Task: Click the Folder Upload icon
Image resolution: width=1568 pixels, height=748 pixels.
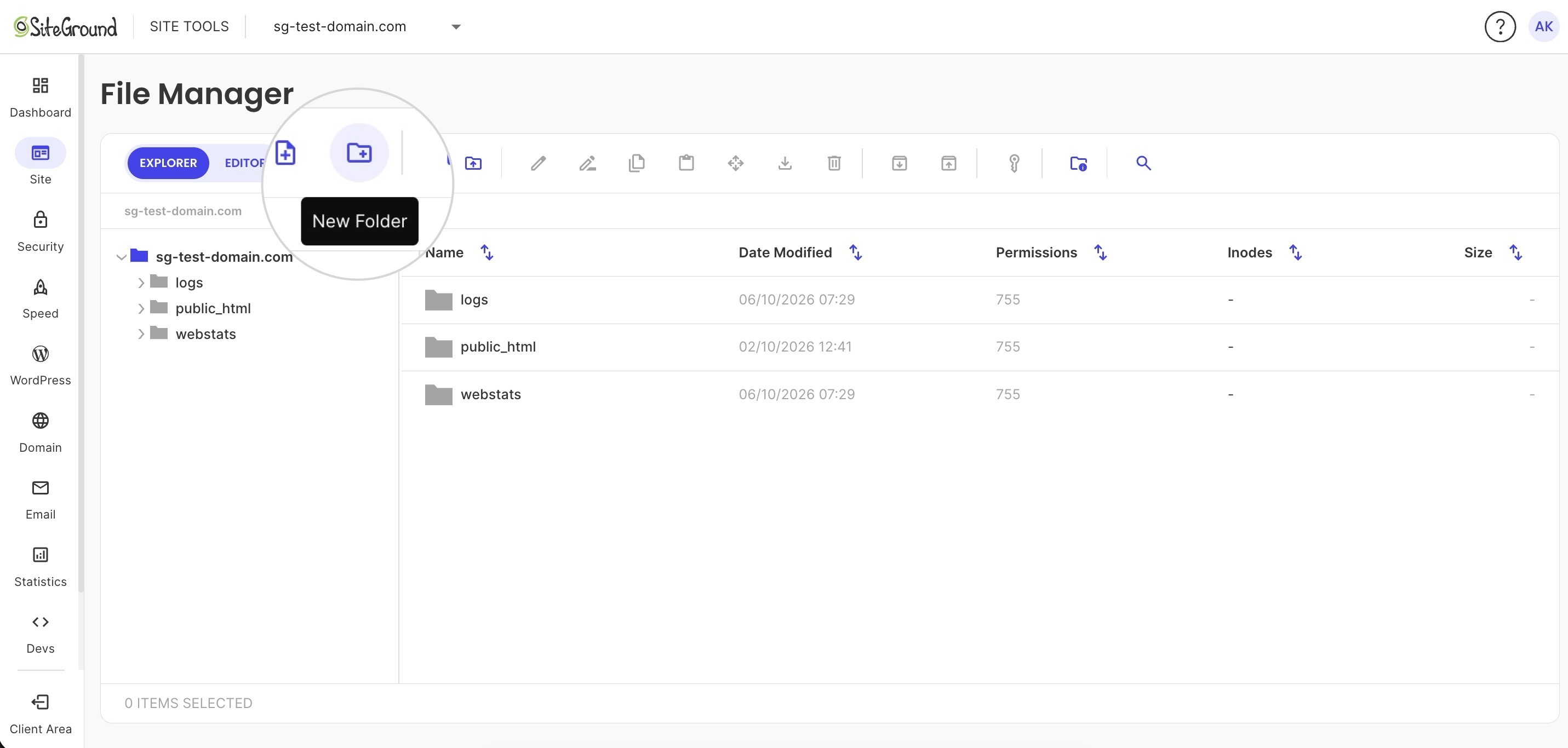Action: 473,163
